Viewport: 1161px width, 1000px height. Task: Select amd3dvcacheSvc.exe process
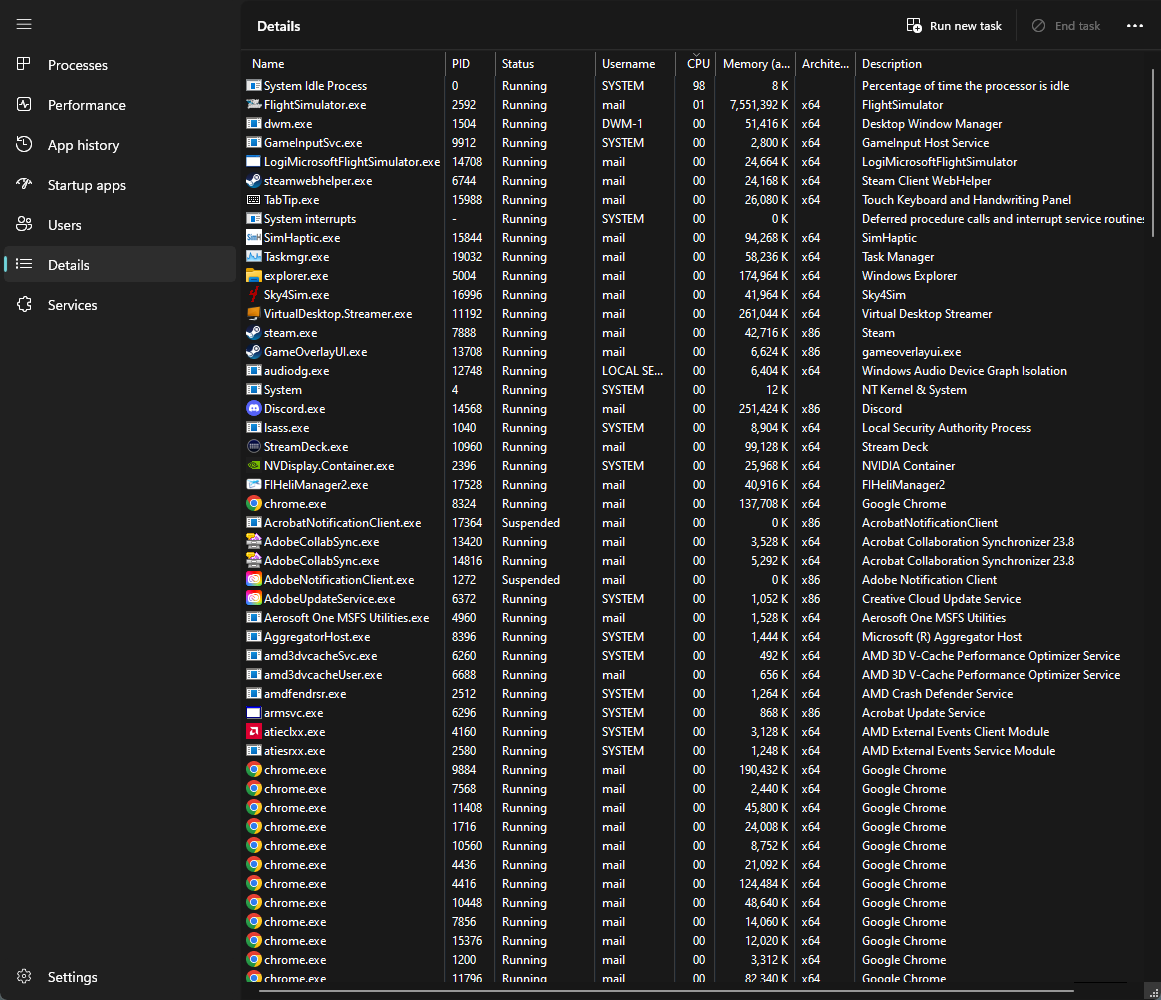[695, 656]
